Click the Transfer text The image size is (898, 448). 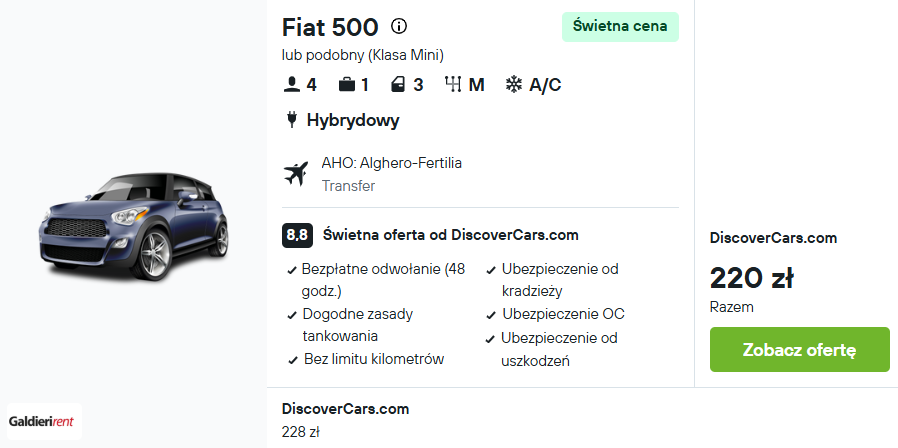pos(348,186)
